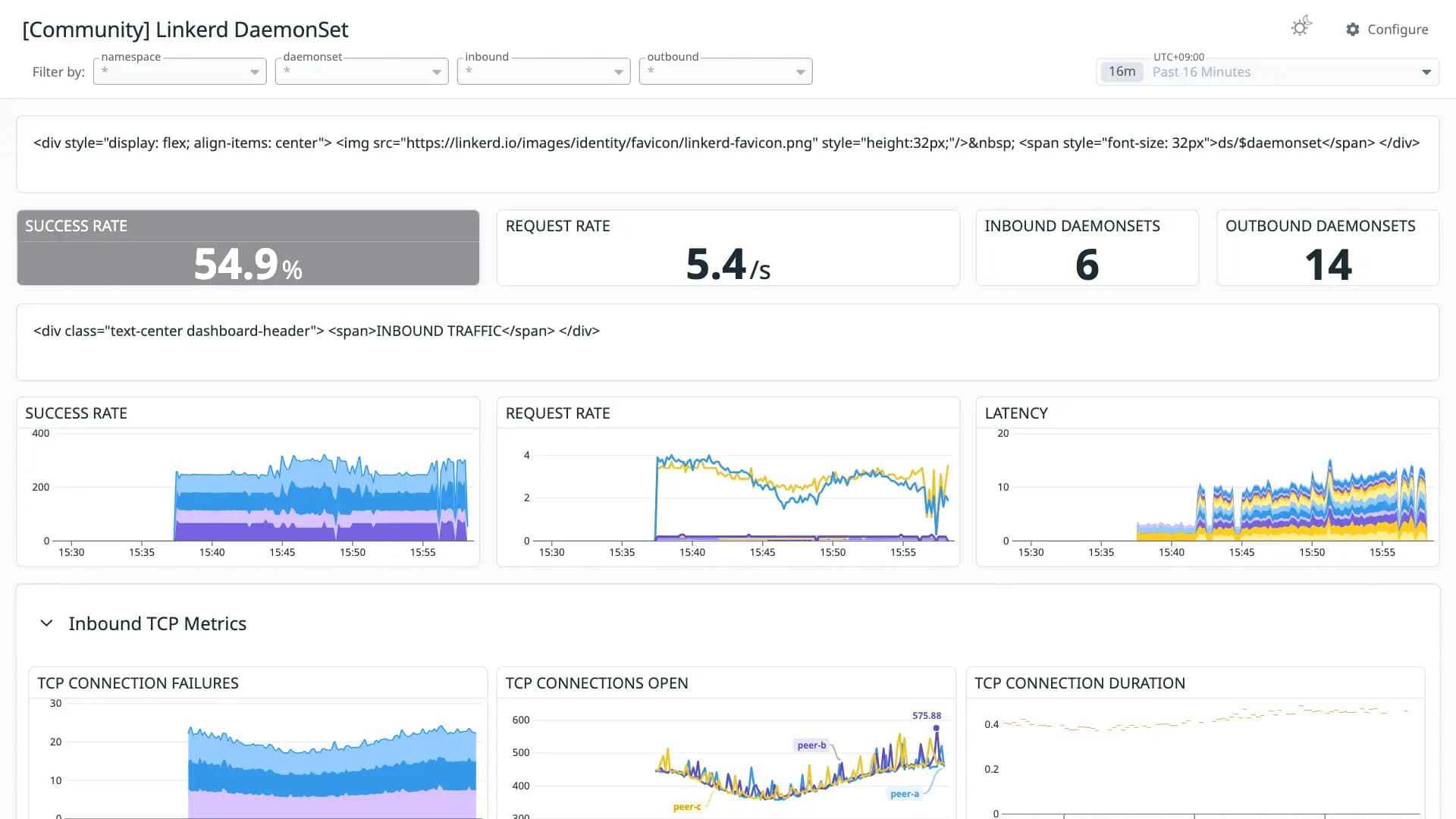
Task: Click the Filter by: label
Action: tap(58, 72)
